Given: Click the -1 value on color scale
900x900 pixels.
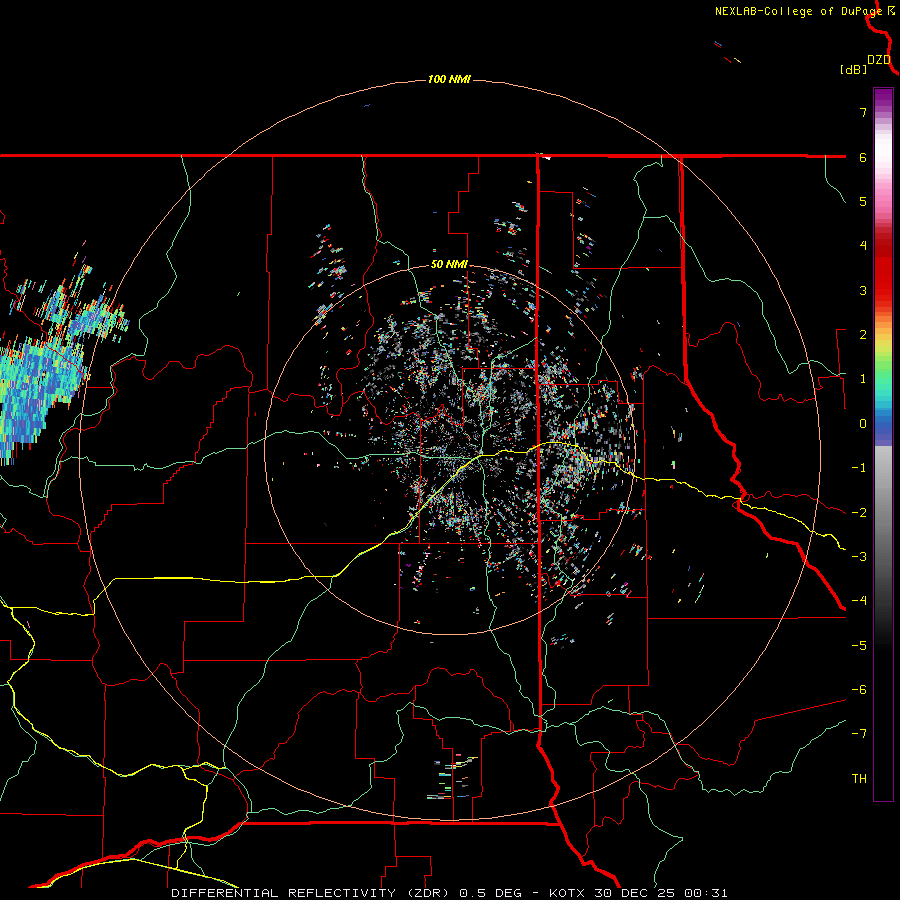Looking at the screenshot, I should point(859,468).
